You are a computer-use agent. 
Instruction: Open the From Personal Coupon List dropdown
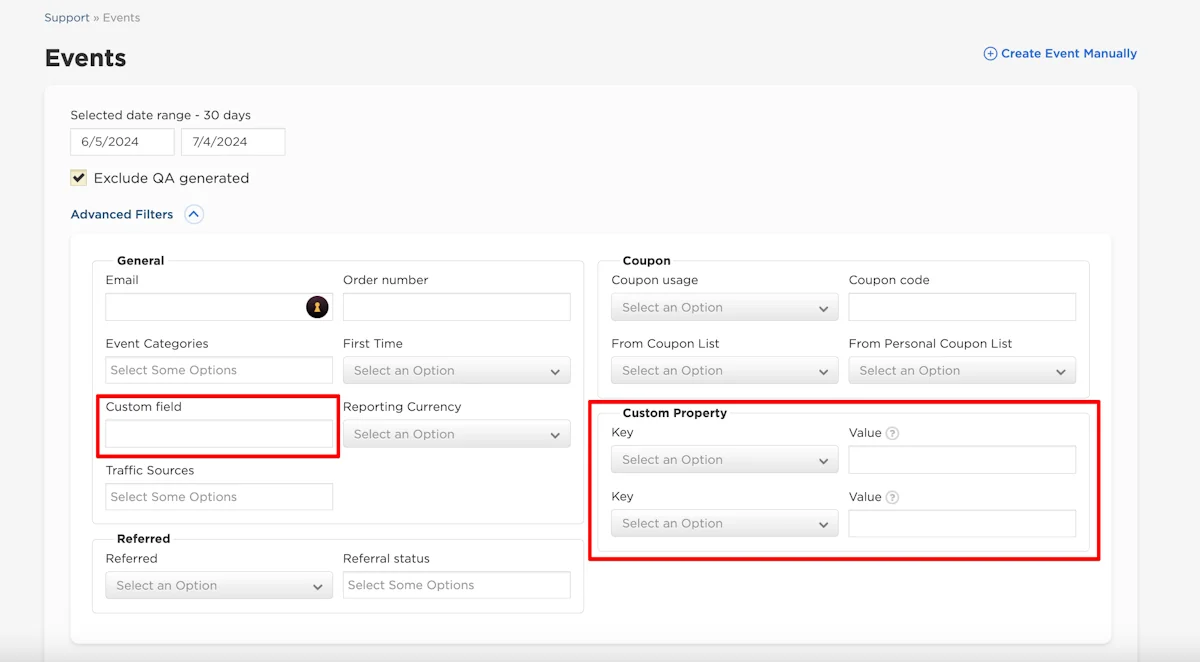[962, 370]
